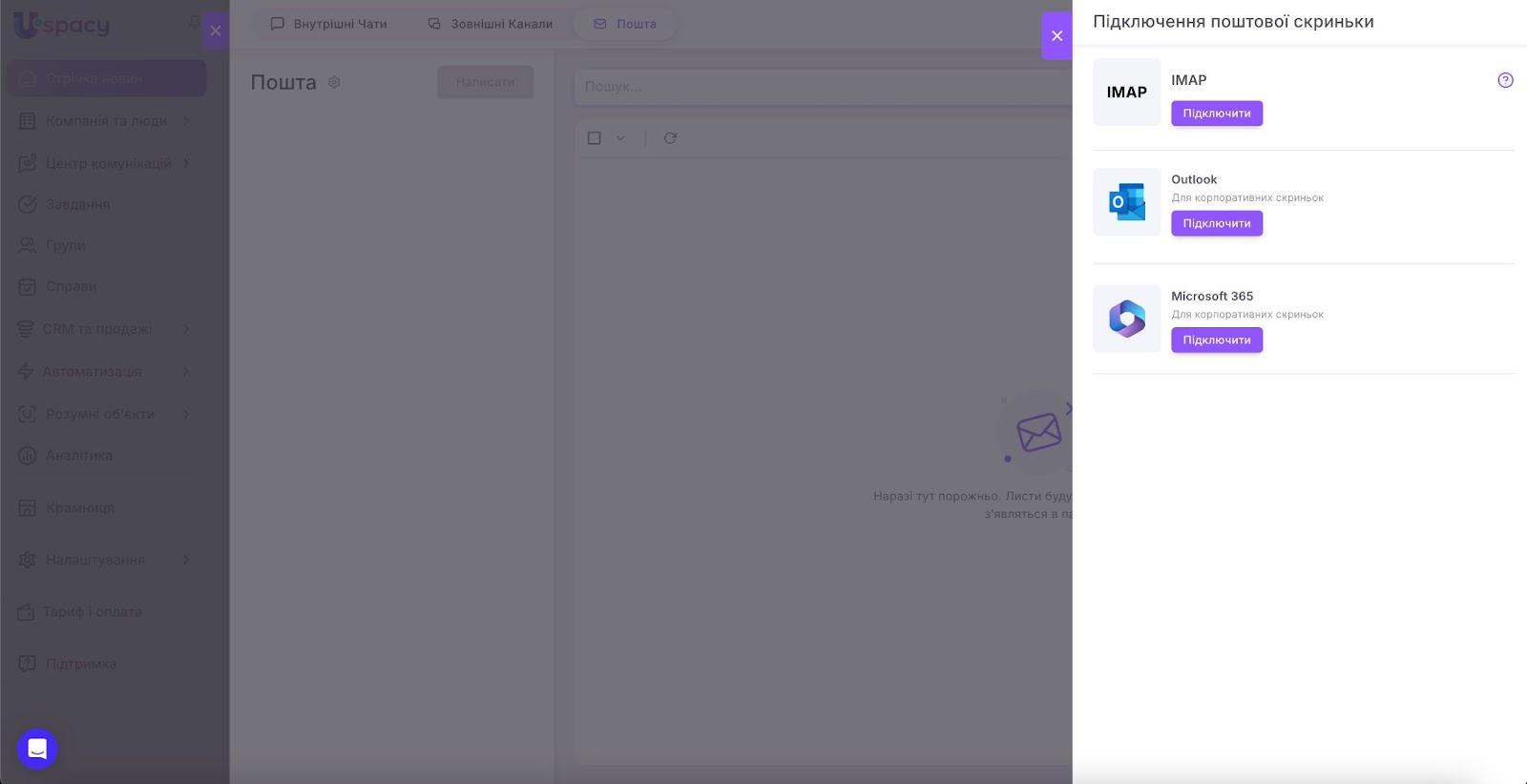Collapse the left sidebar with purple X
The image size is (1527, 784).
tap(216, 31)
